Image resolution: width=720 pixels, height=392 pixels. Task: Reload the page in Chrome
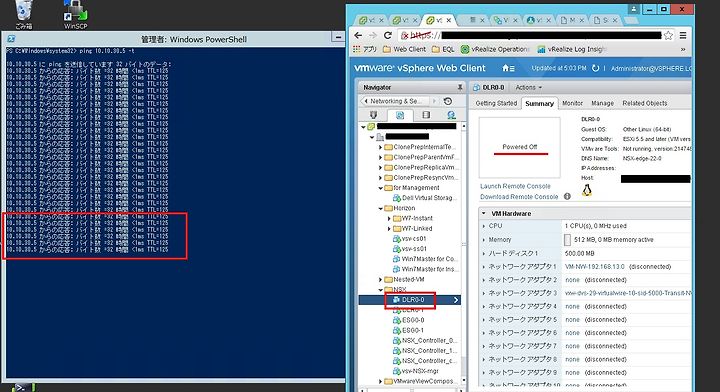(388, 35)
